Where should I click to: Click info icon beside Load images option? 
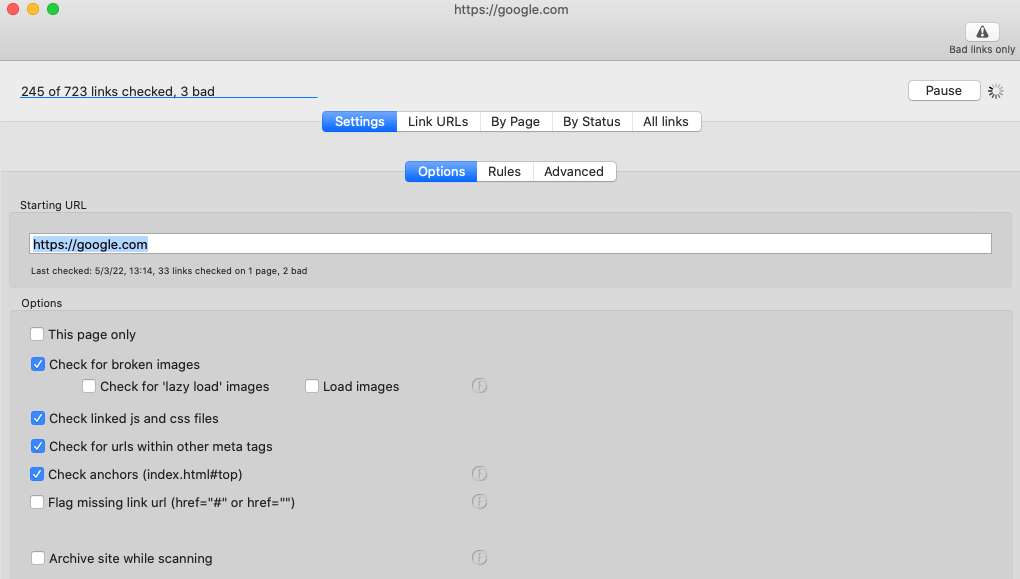tap(479, 386)
